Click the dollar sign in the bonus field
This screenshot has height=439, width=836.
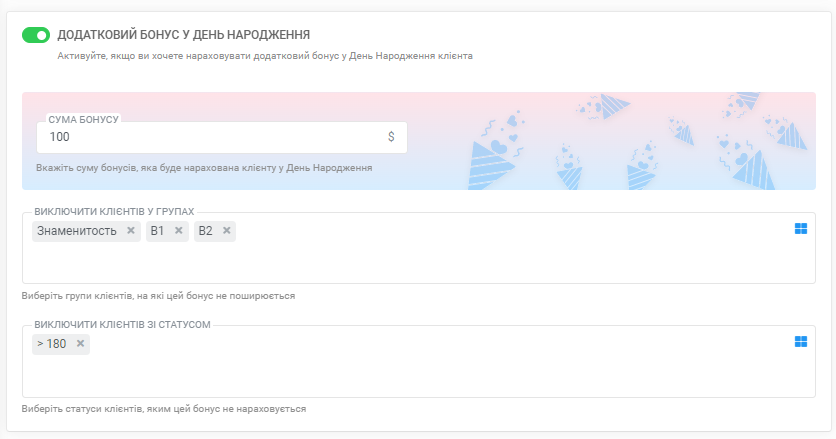[x=391, y=137]
